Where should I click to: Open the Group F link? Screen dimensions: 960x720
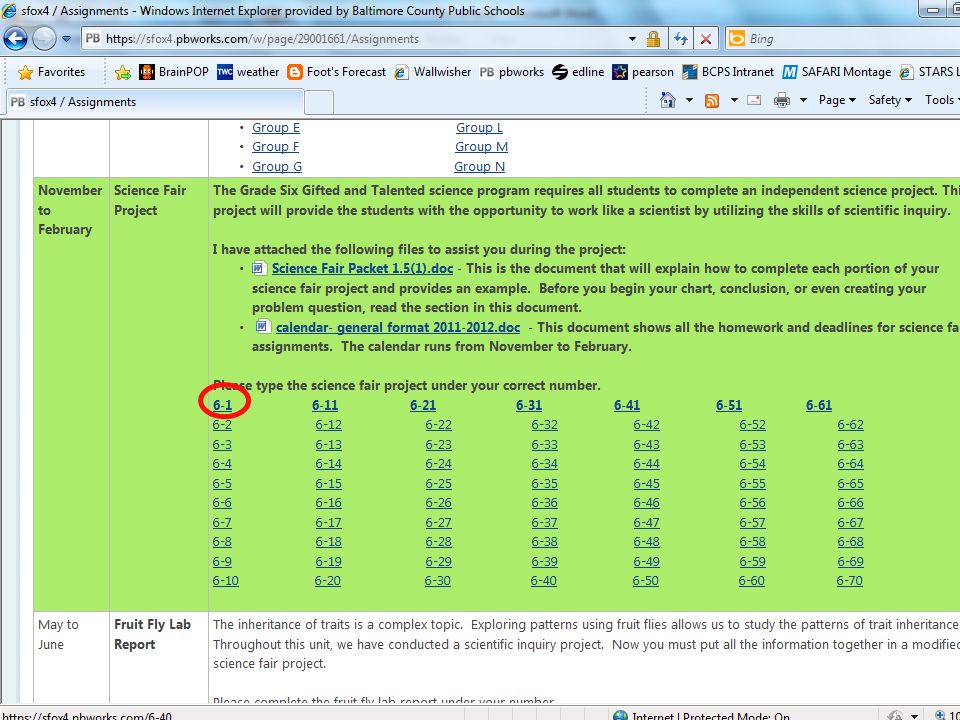(276, 146)
